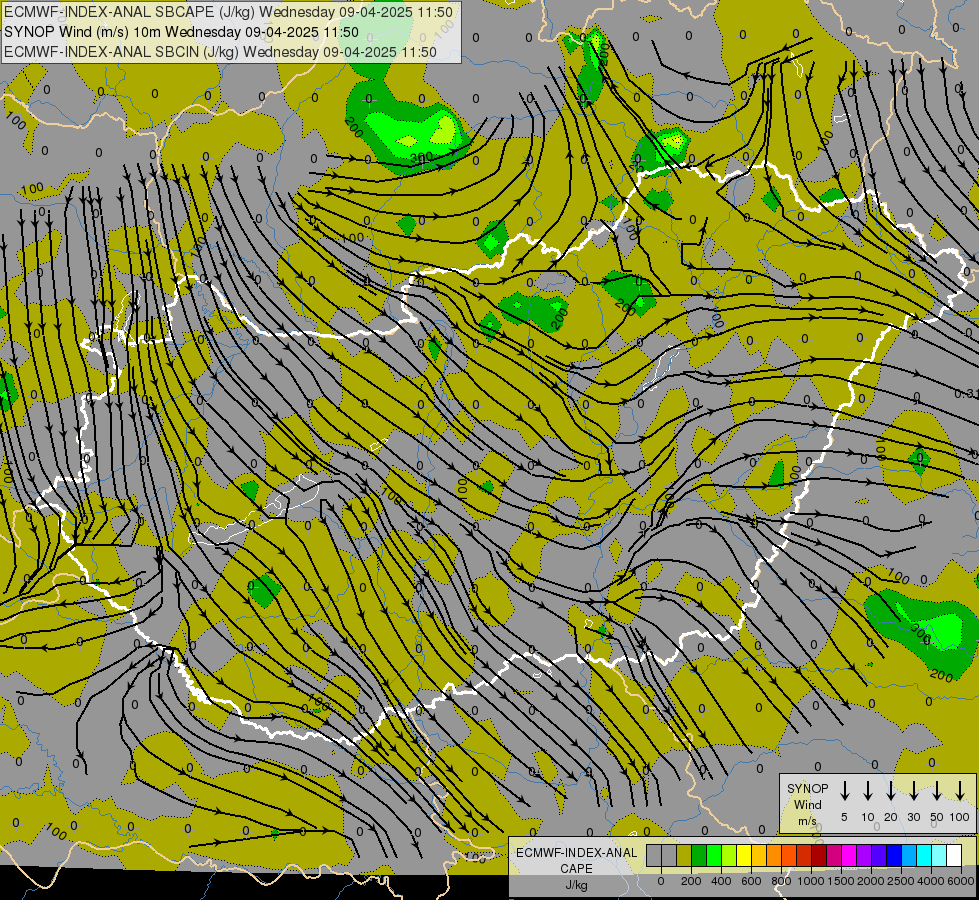The width and height of the screenshot is (979, 900).
Task: Click the 1500 tick label on CAPE scale
Action: pos(841,881)
